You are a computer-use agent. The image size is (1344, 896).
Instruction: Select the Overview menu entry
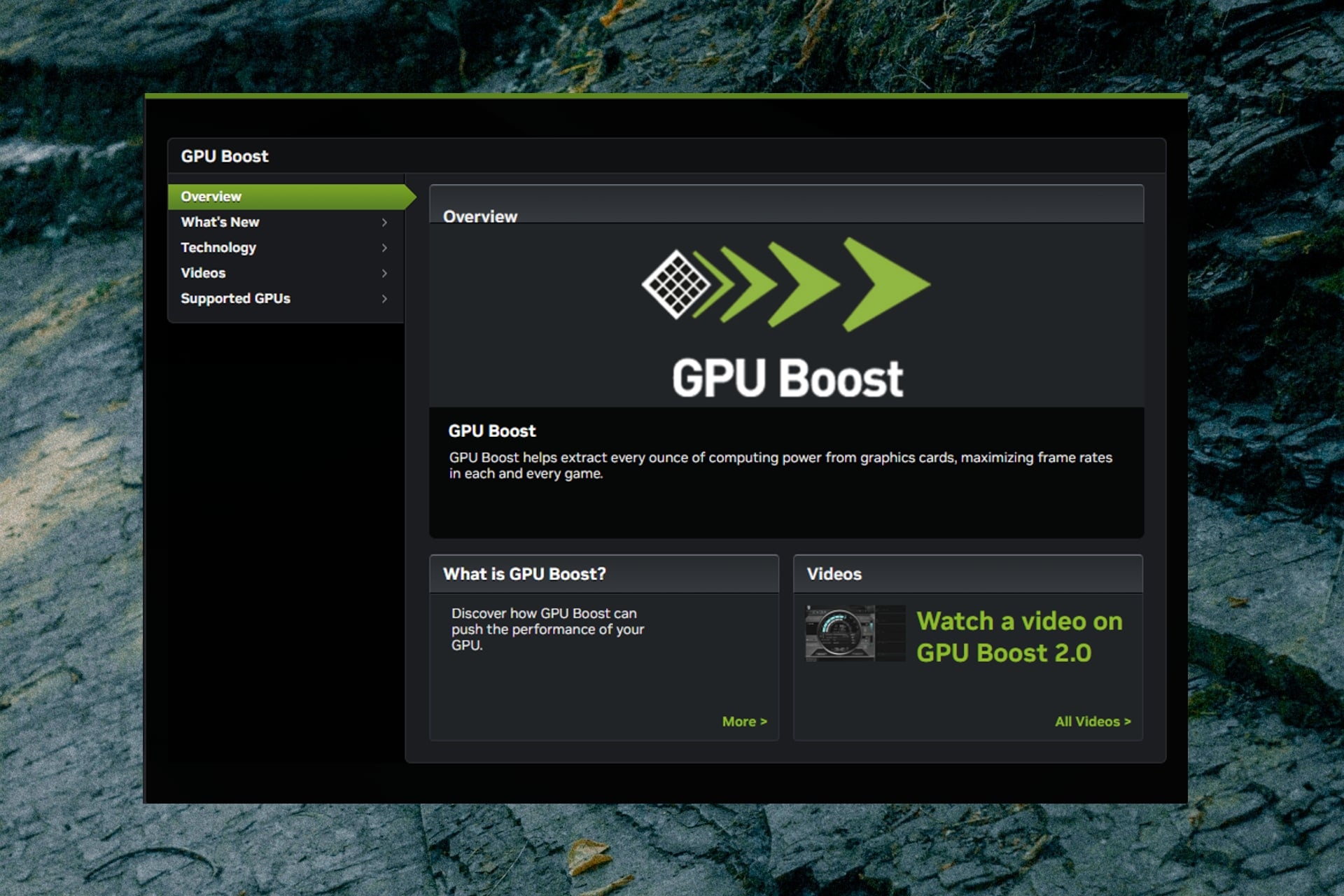point(210,197)
